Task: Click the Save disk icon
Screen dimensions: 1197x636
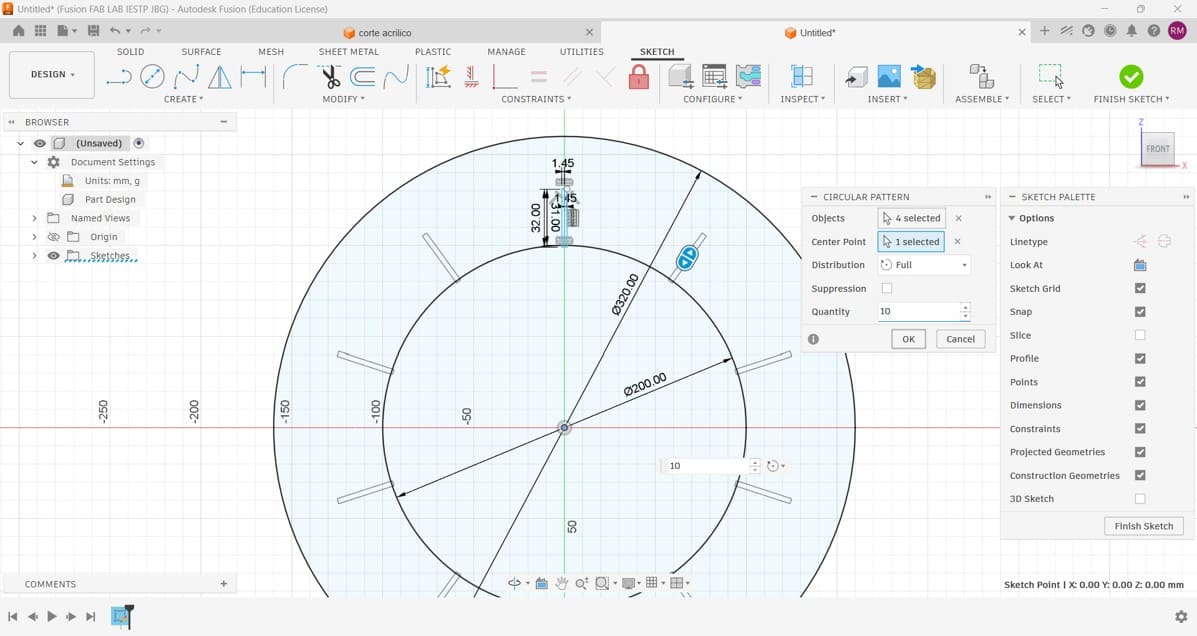Action: tap(93, 31)
